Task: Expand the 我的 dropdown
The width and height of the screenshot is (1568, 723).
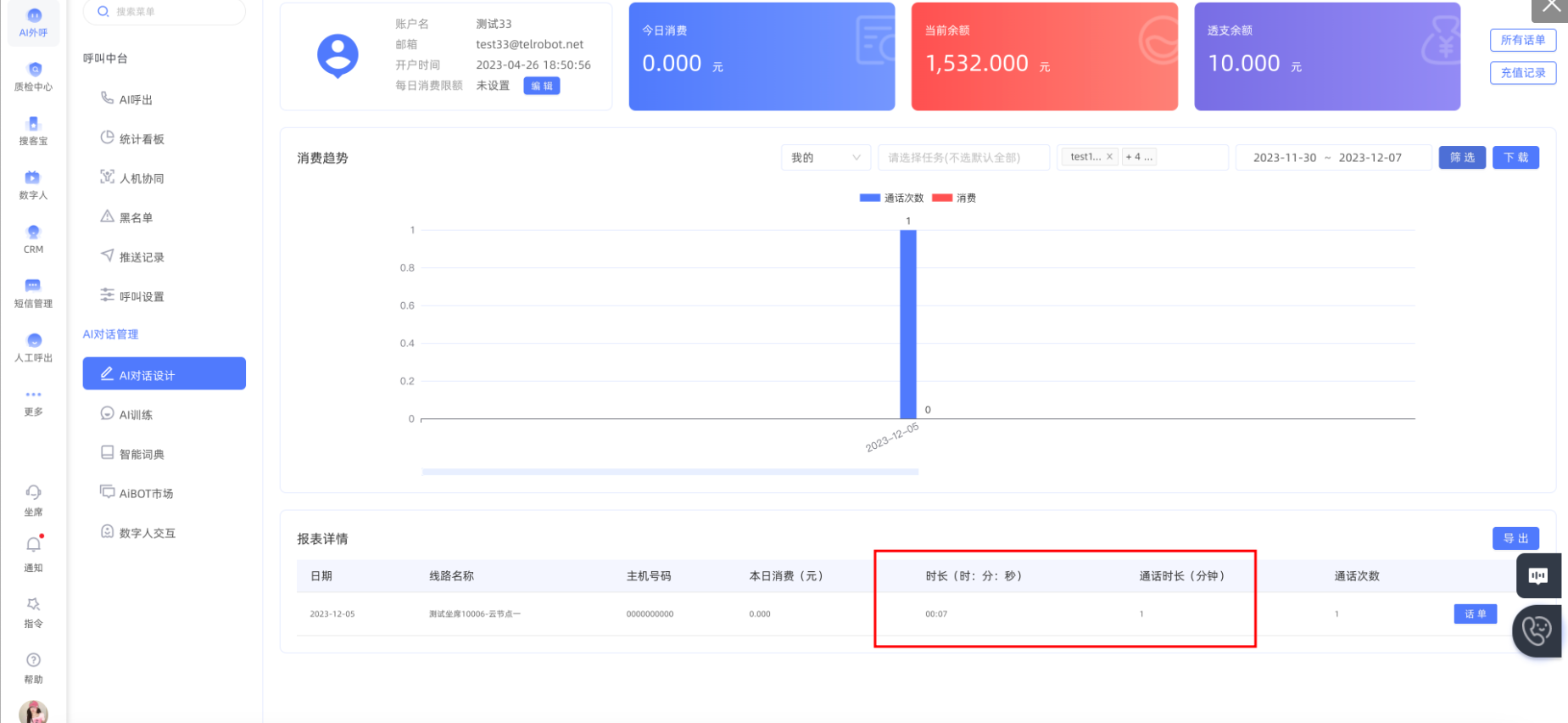Action: pyautogui.click(x=825, y=158)
